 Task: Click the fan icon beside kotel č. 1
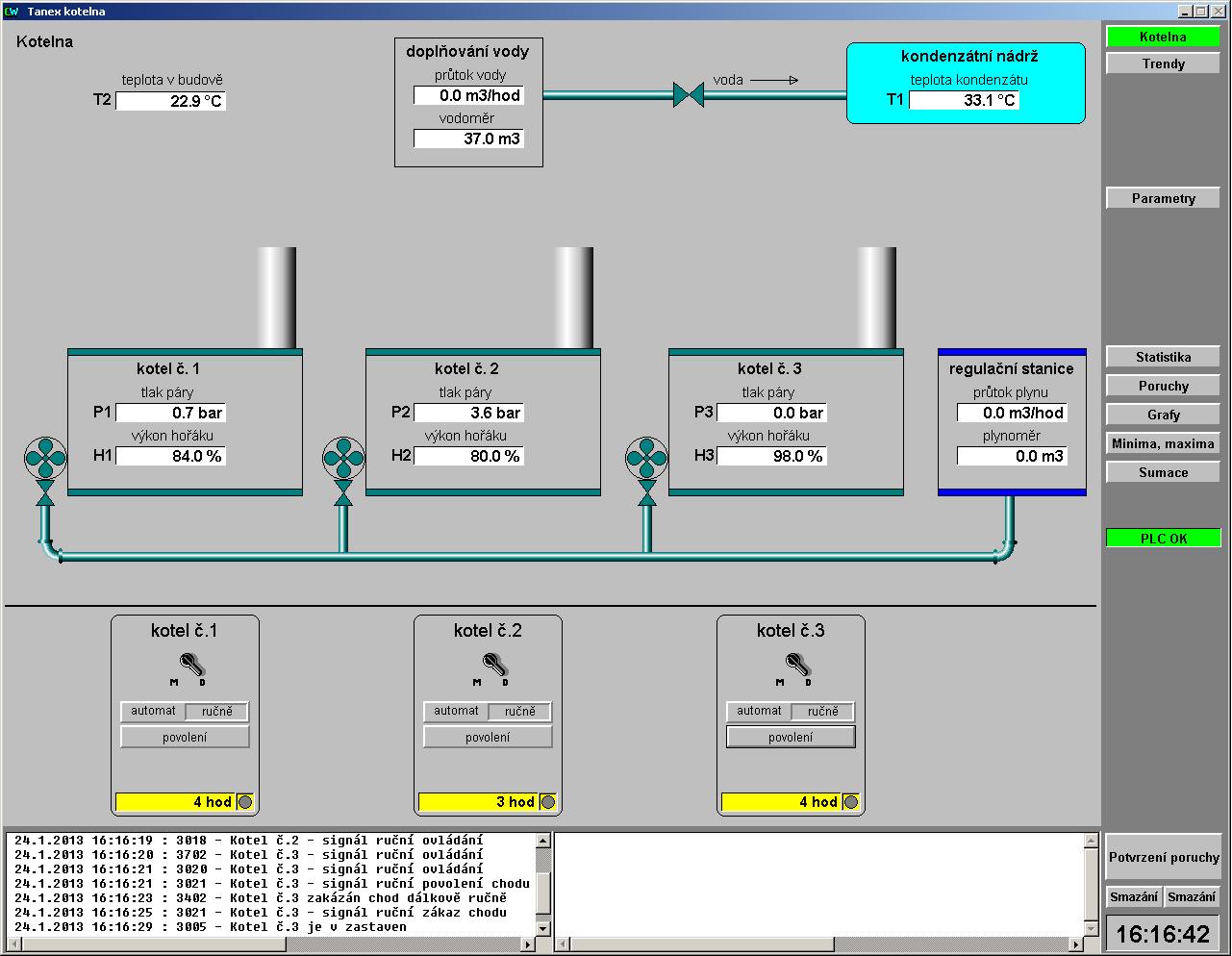[x=45, y=458]
